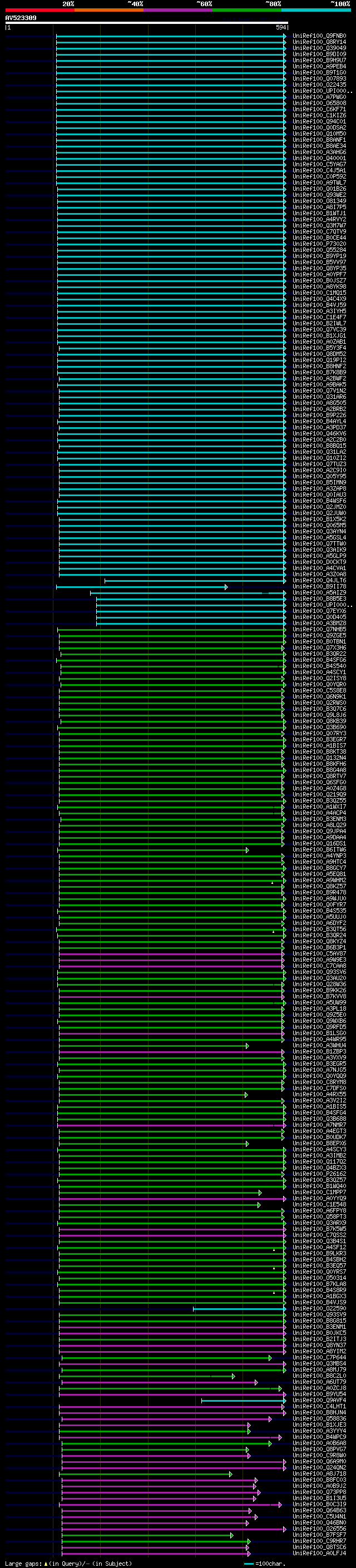
Task: Select label UniRef100_Q58836
Action: tap(319, 1419)
